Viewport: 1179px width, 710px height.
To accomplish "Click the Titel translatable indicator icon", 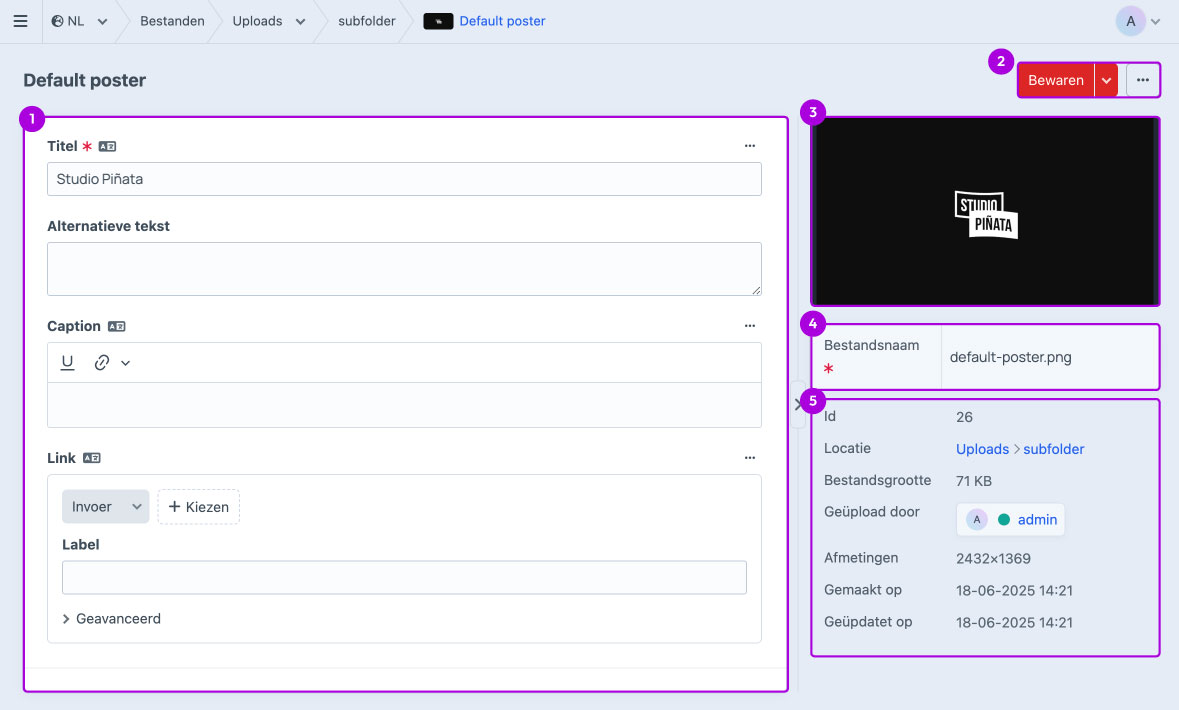I will (x=108, y=147).
